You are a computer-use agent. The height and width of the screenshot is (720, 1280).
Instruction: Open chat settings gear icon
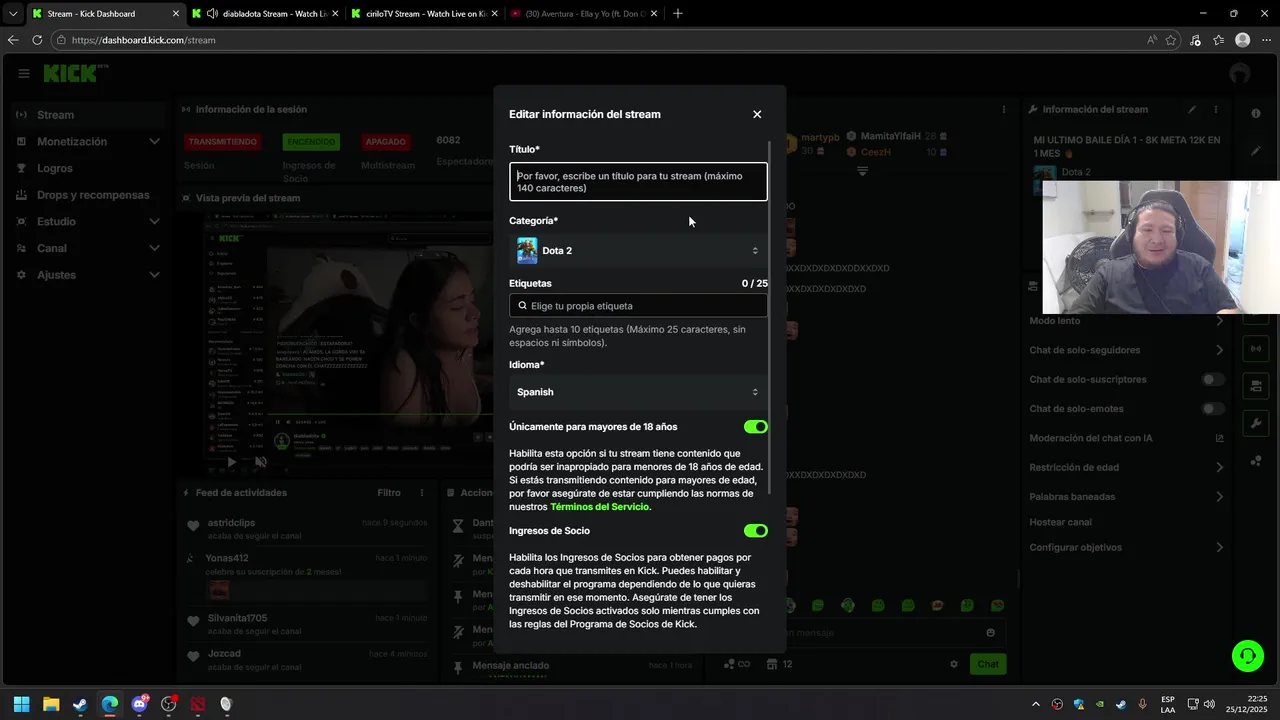coord(954,664)
